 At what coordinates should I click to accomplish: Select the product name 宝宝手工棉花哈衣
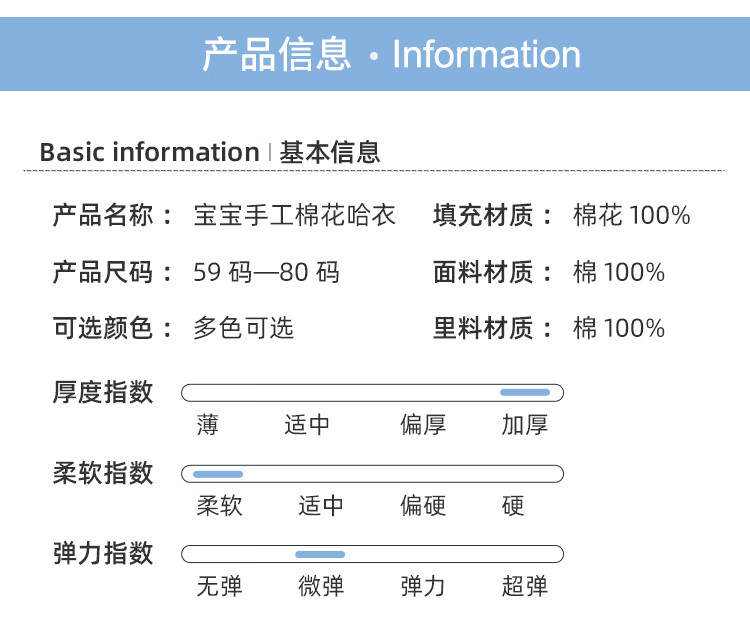coord(294,215)
